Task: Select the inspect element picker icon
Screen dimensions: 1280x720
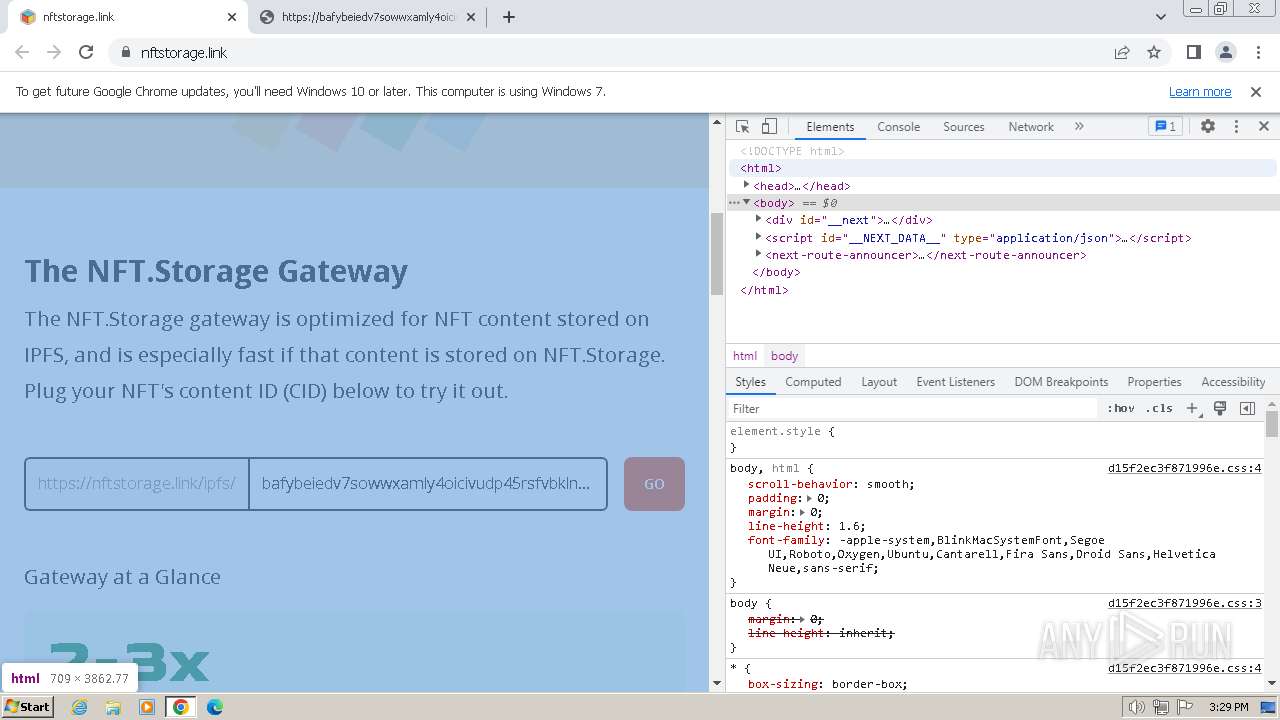Action: click(x=742, y=127)
